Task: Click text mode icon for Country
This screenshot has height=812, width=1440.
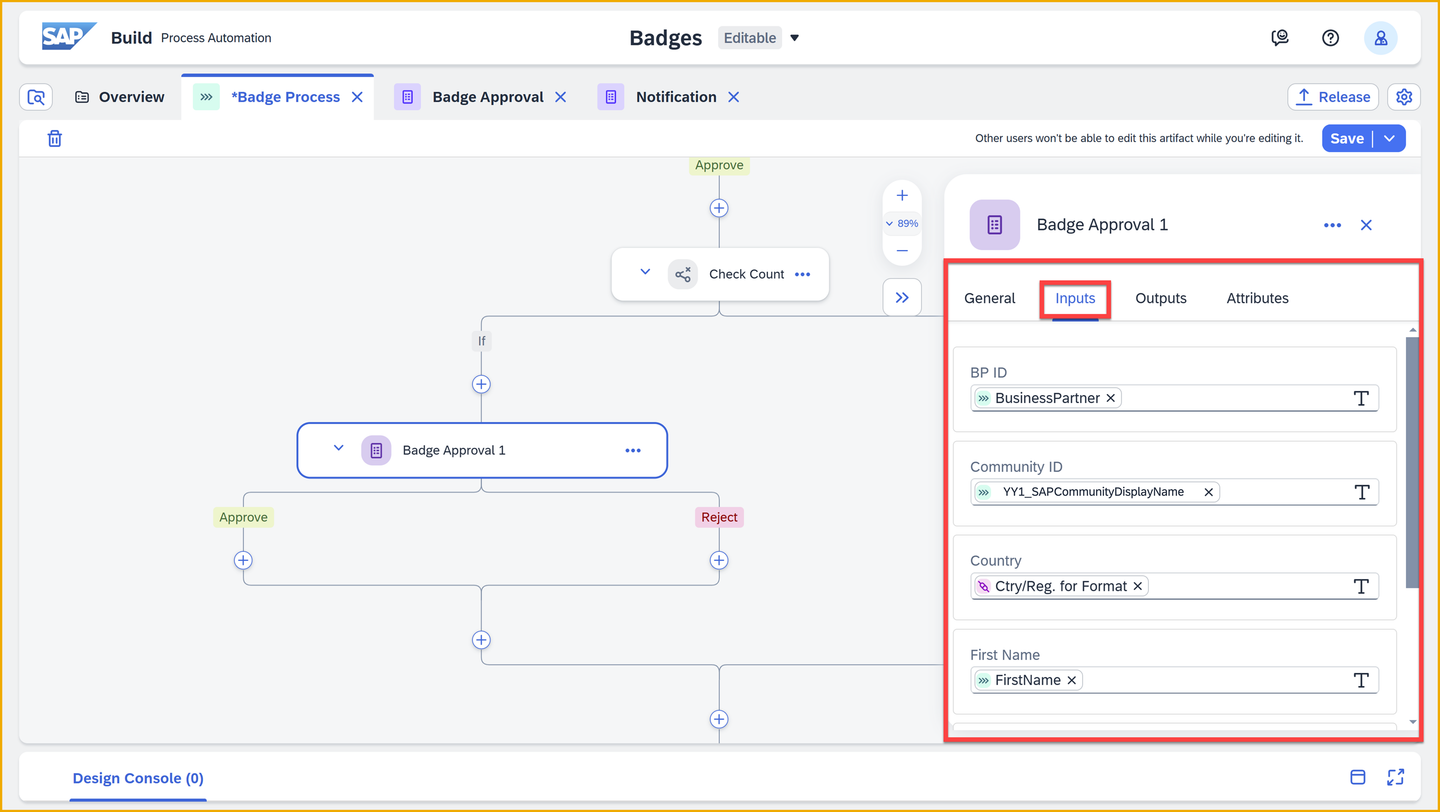Action: 1361,586
